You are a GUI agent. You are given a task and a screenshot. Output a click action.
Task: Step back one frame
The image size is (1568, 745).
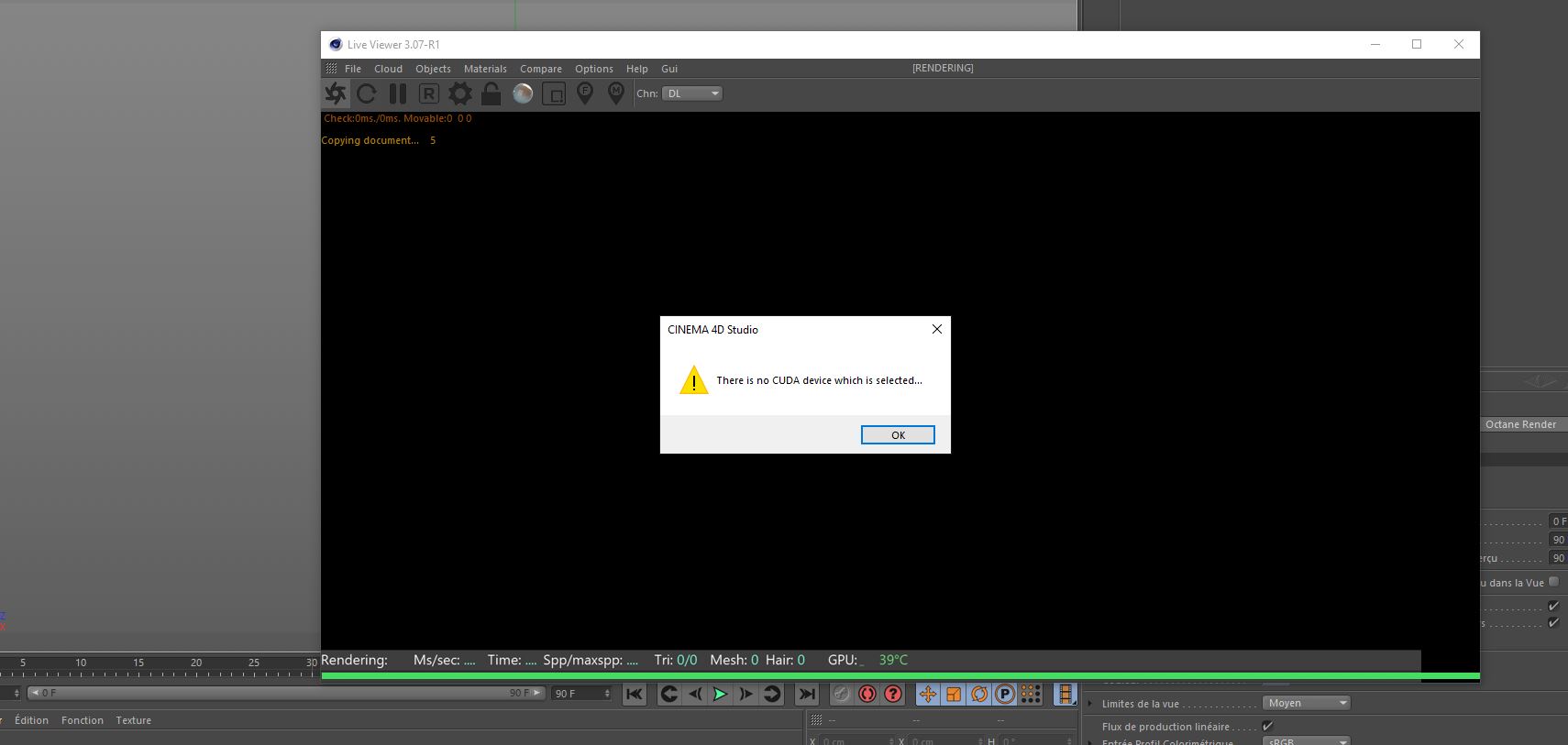coord(695,695)
